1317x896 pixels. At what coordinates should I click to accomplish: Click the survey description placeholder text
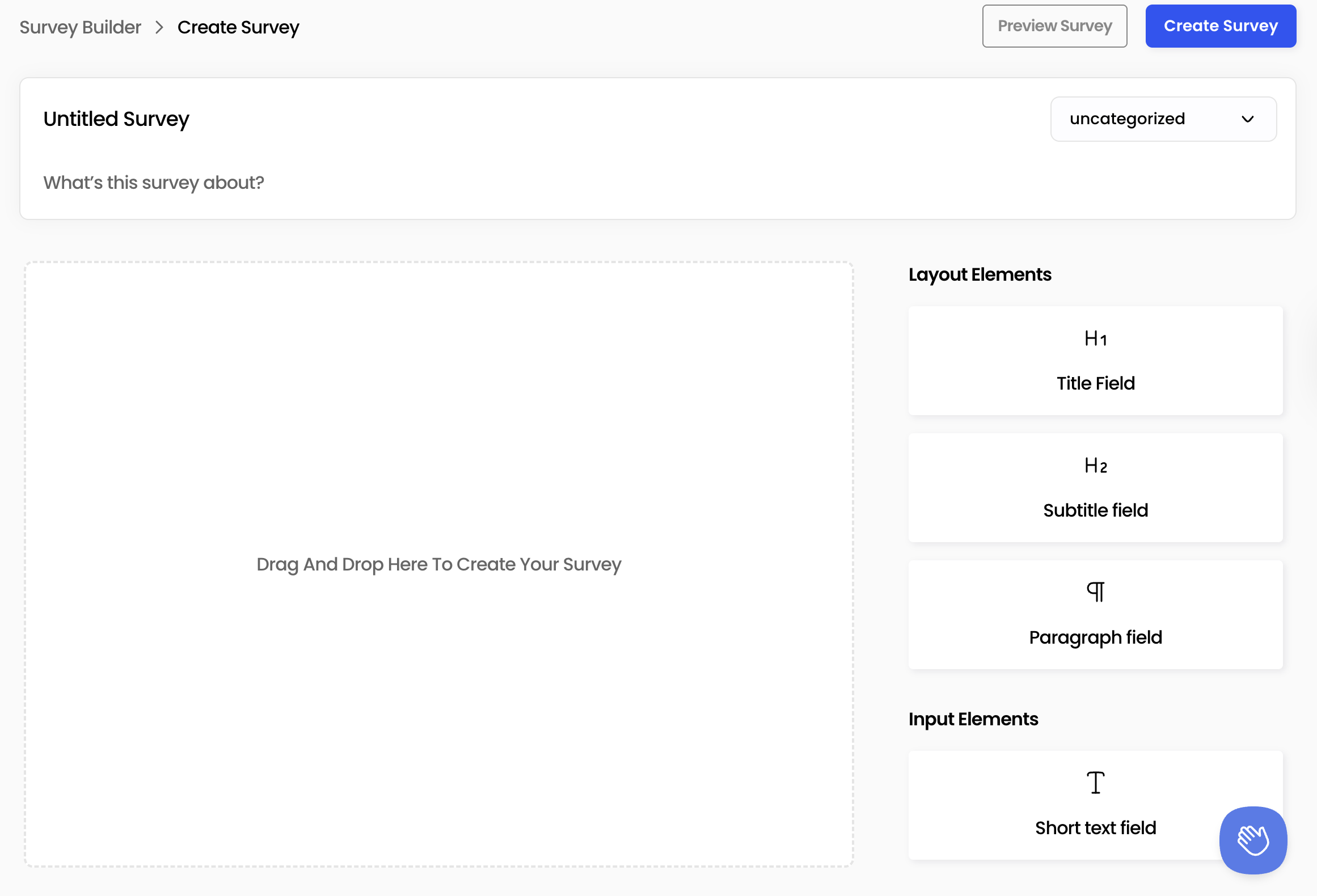pos(154,182)
